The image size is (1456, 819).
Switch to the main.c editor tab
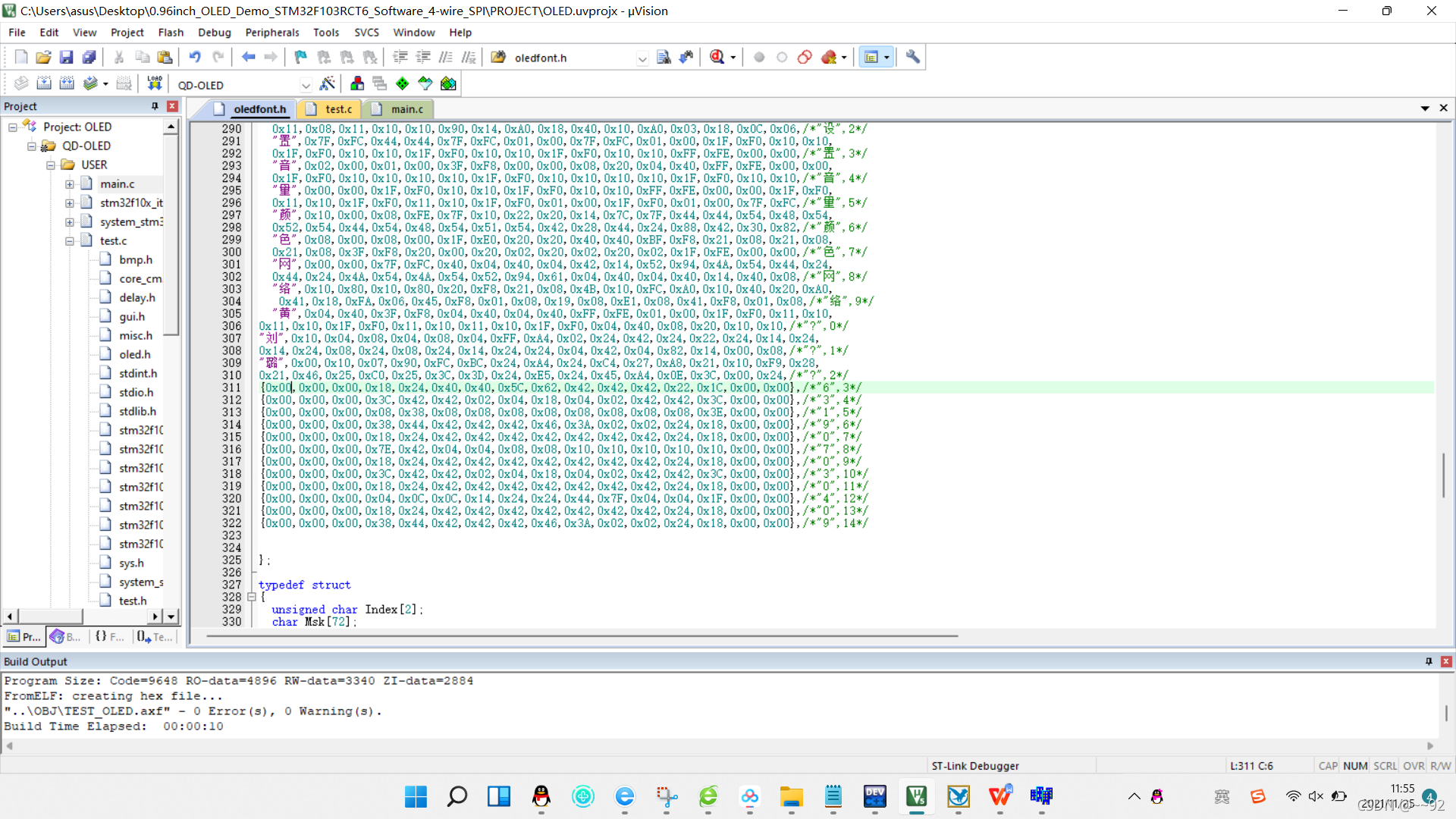point(399,109)
